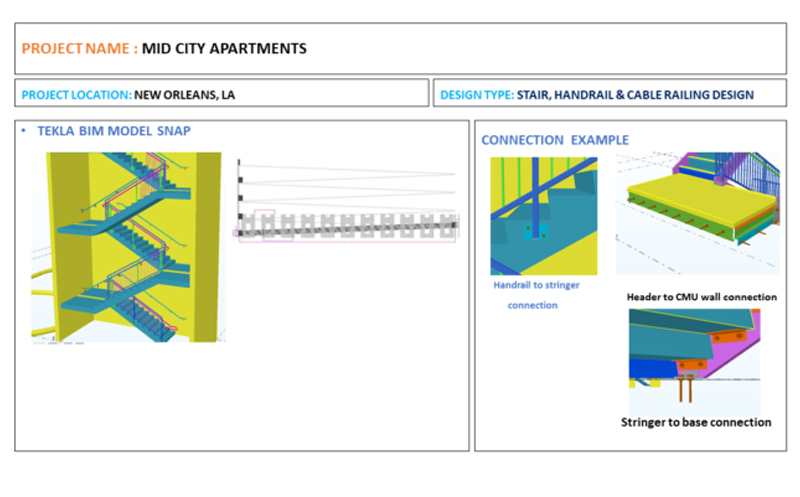Image resolution: width=800 pixels, height=497 pixels.
Task: Click the Stringer to base connection caption
Action: pos(696,422)
